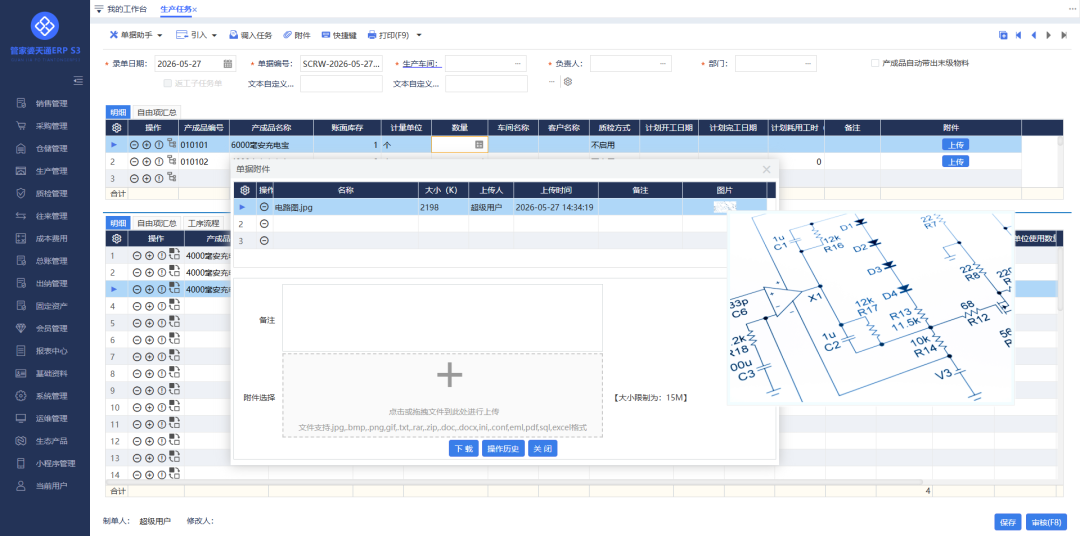The image size is (1080, 536).
Task: Open upper 自由项汇总 tab
Action: point(156,112)
